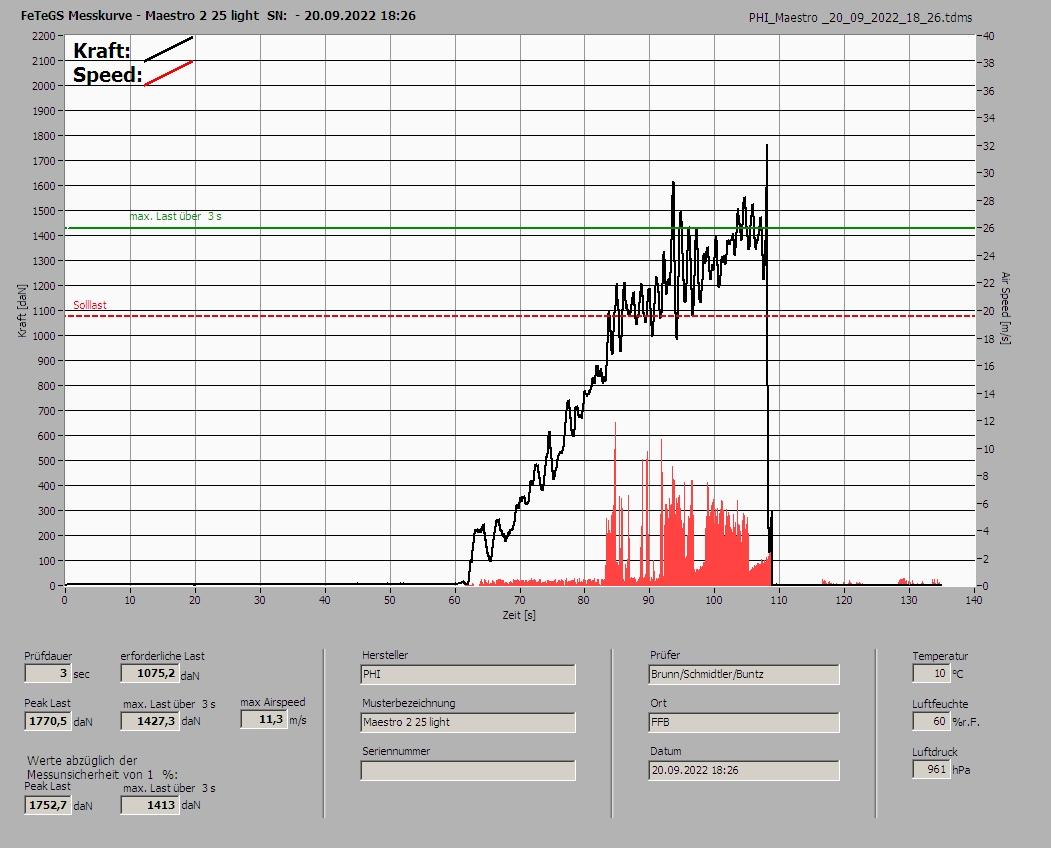Viewport: 1051px width, 848px height.
Task: Click the Luftfeuchte value 60
Action: click(931, 721)
